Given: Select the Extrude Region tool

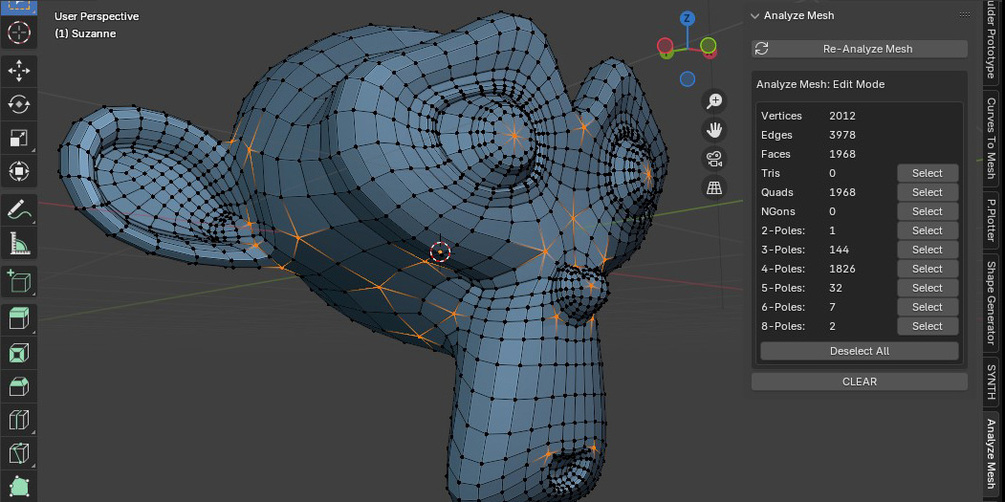Looking at the screenshot, I should click(19, 319).
